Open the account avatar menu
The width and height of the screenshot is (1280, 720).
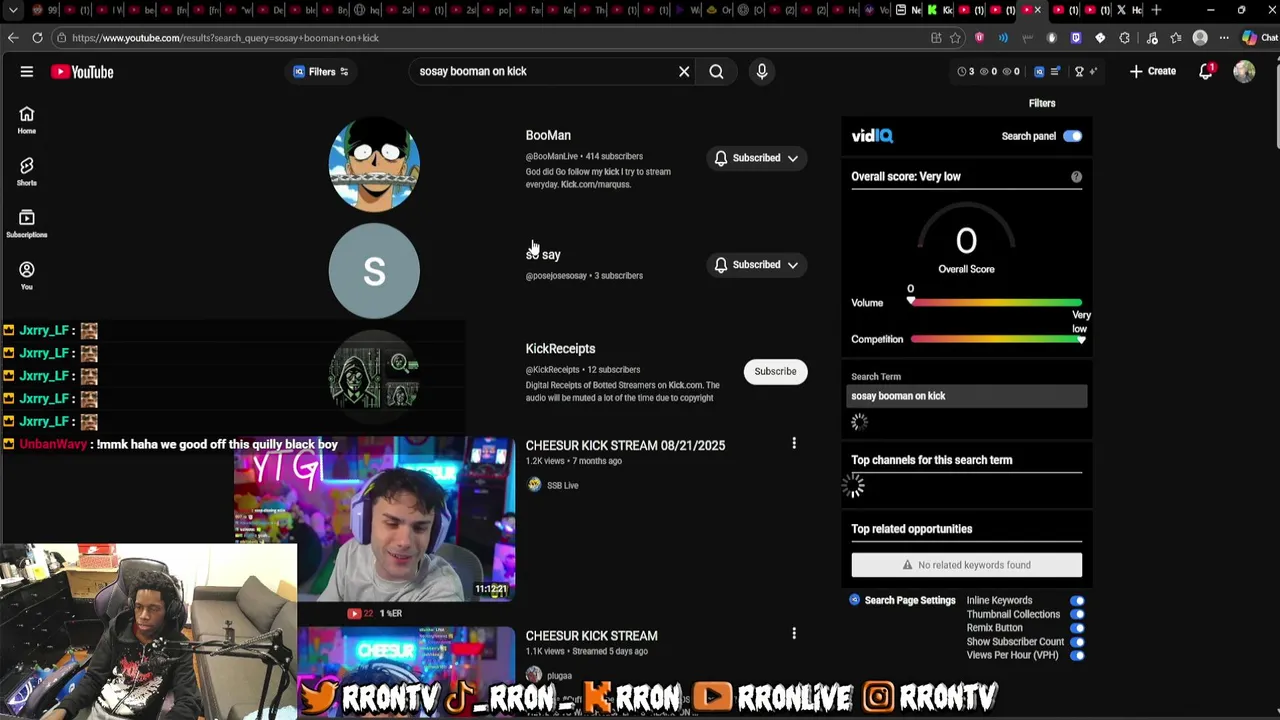point(1244,72)
